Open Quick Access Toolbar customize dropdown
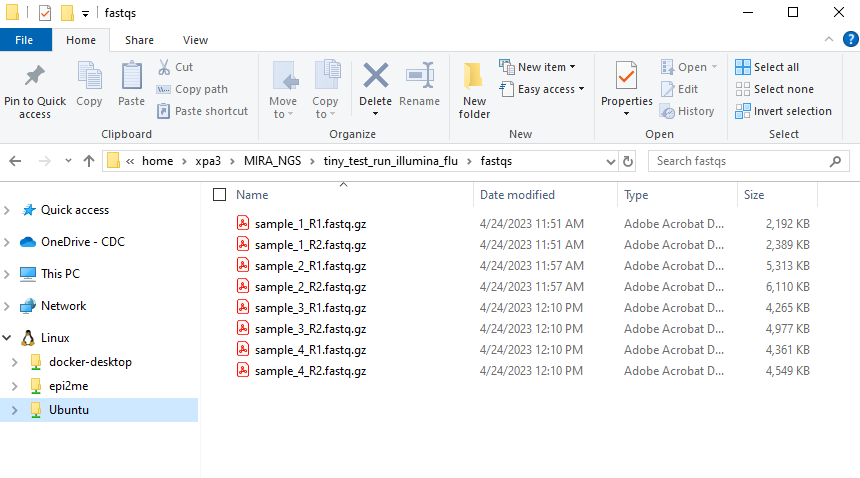The image size is (860, 478). [85, 13]
